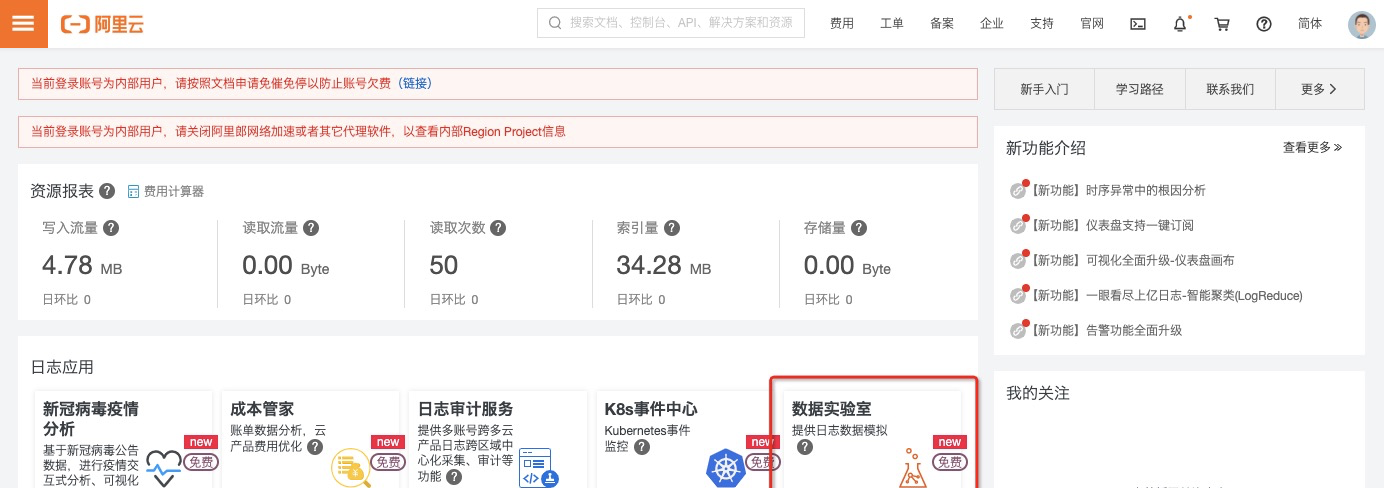Click the 34.28 MB index value

tap(664, 266)
